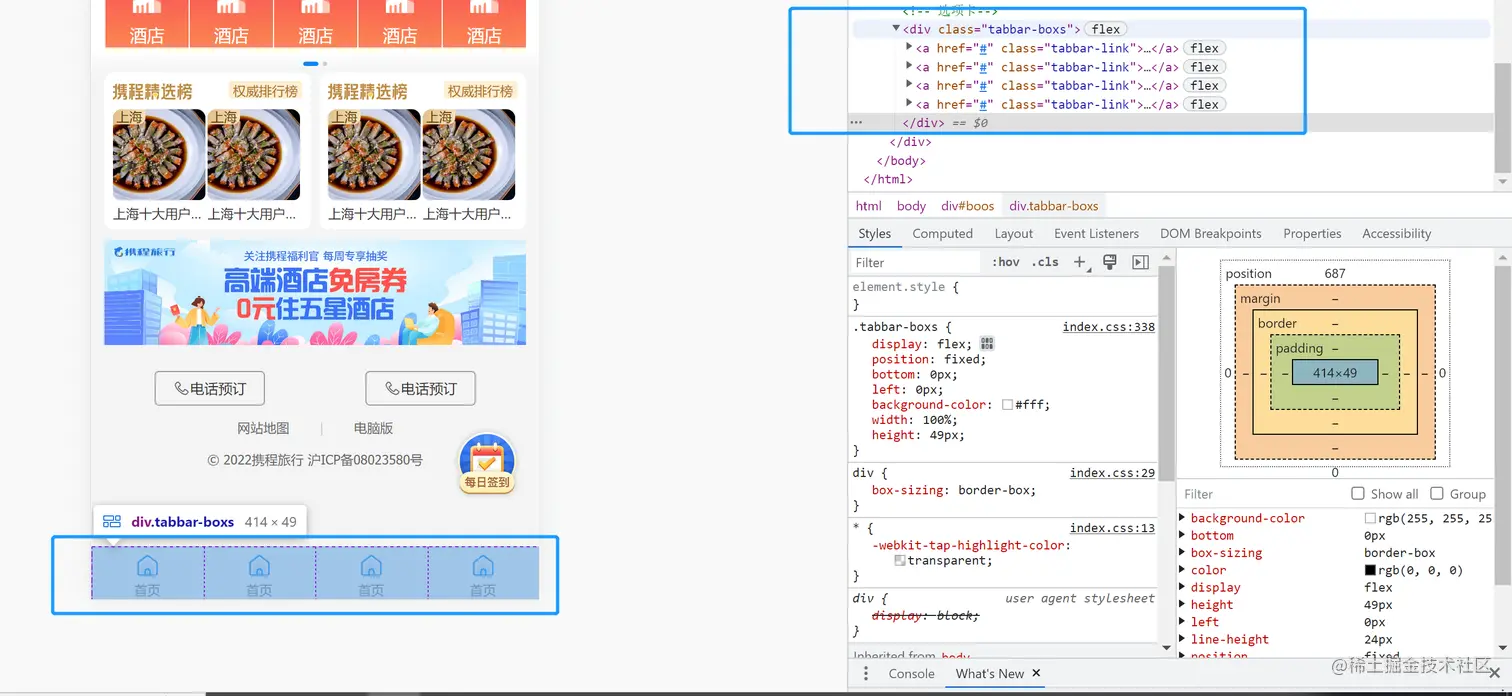Viewport: 1512px width, 696px height.
Task: Focus the Styles pane Filter field
Action: pos(915,262)
